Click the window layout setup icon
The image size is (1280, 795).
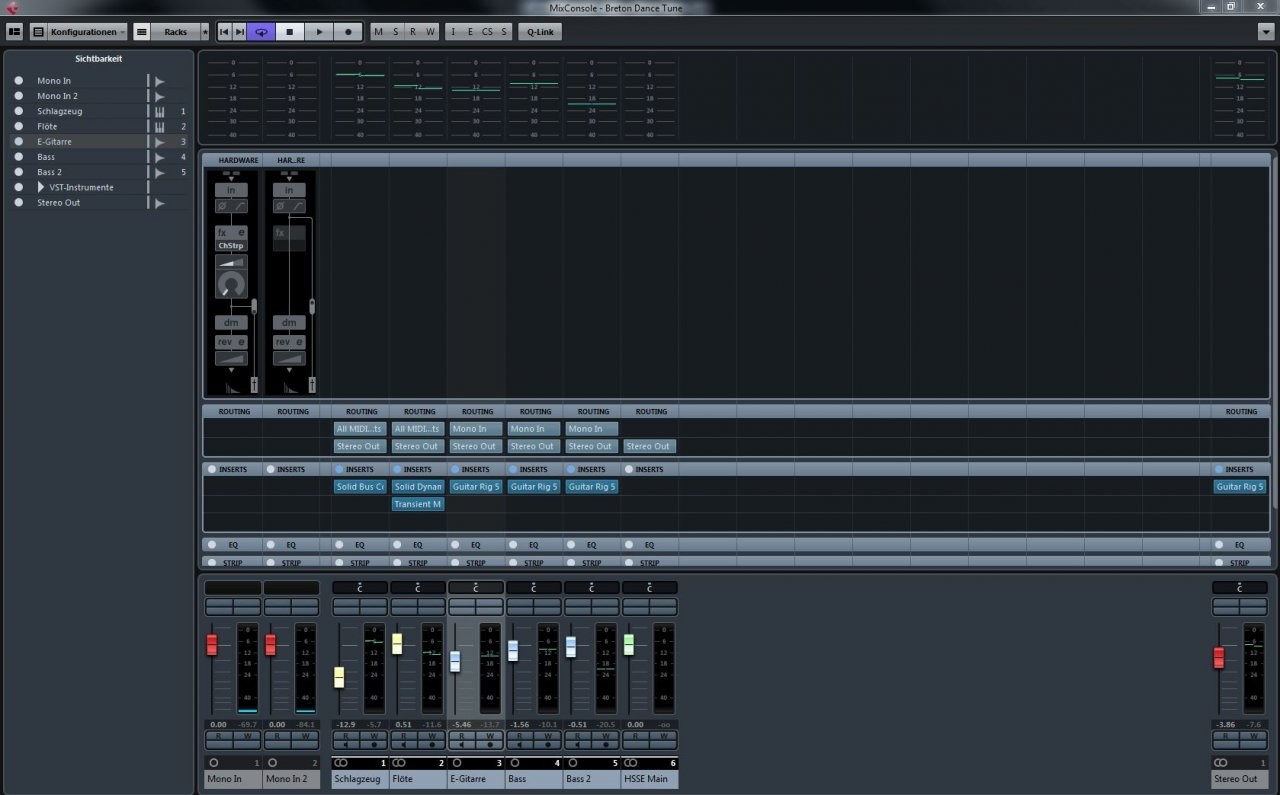14,32
